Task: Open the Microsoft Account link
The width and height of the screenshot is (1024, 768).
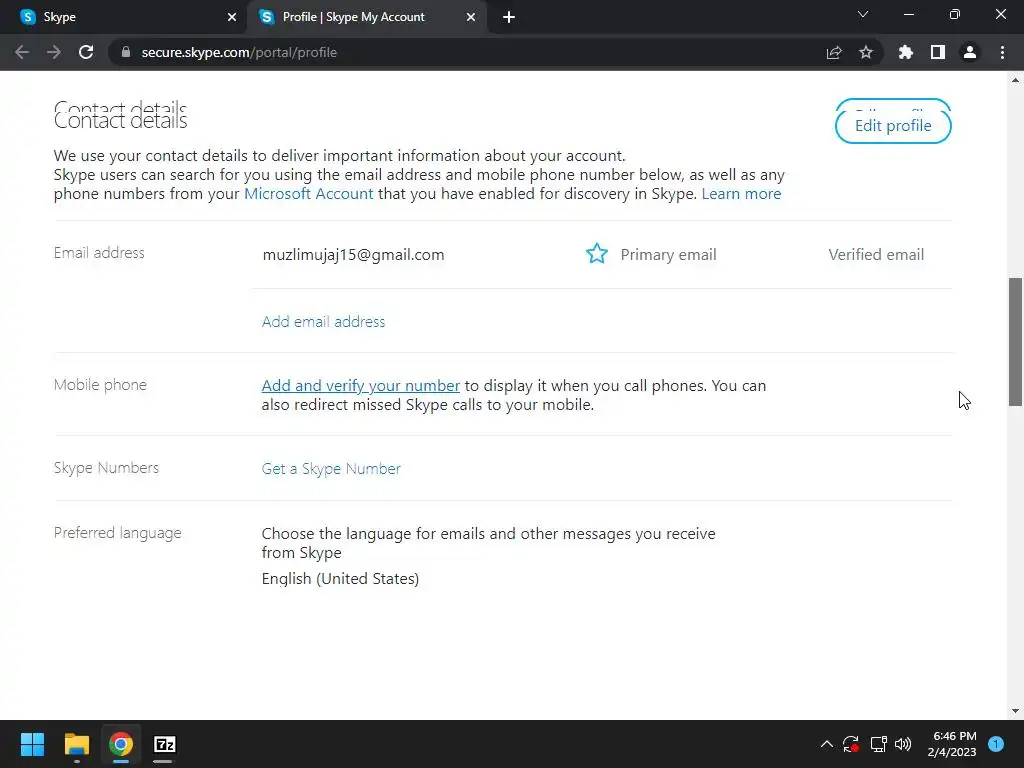Action: 308,194
